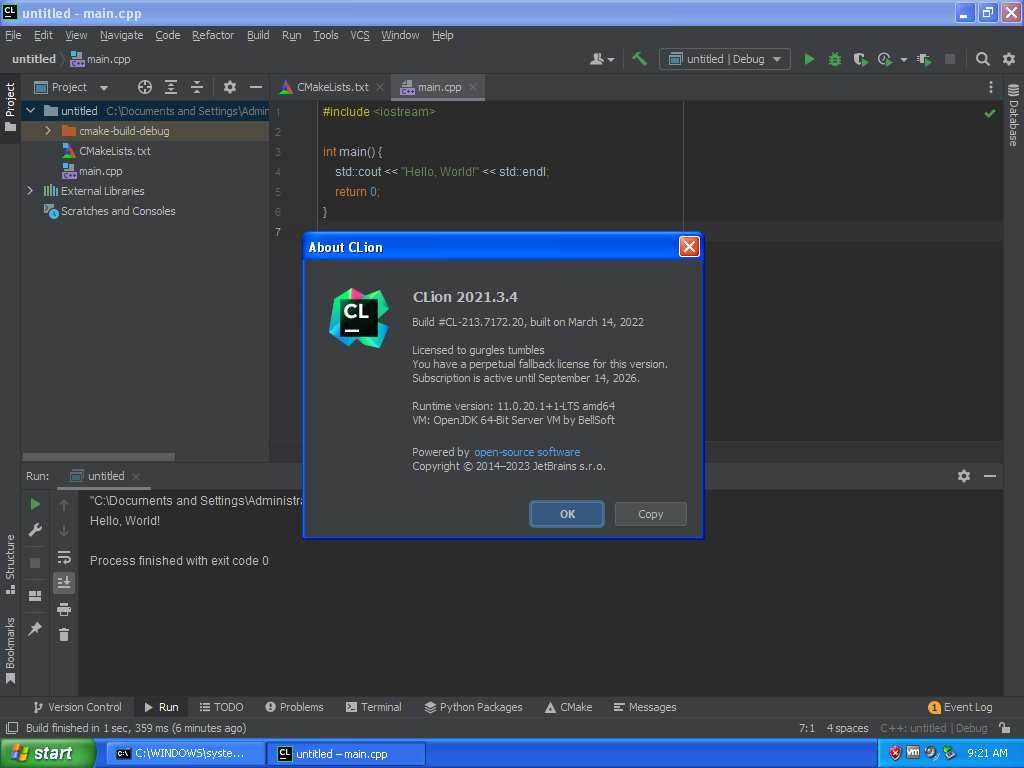Open the VCS menu
This screenshot has width=1024, height=768.
[360, 35]
